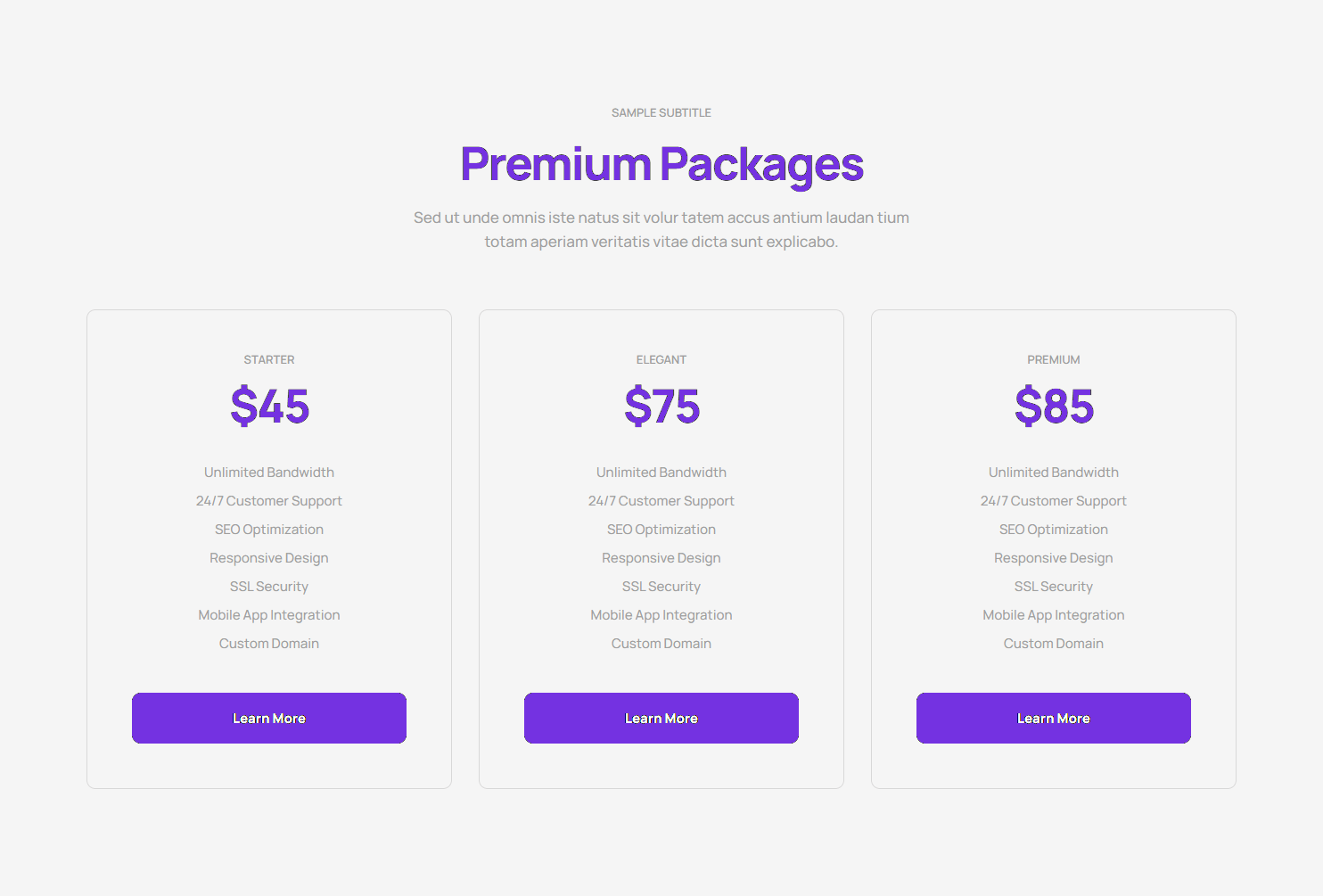This screenshot has height=896, width=1323.
Task: Click Learn More in the Elegant card
Action: coord(661,718)
